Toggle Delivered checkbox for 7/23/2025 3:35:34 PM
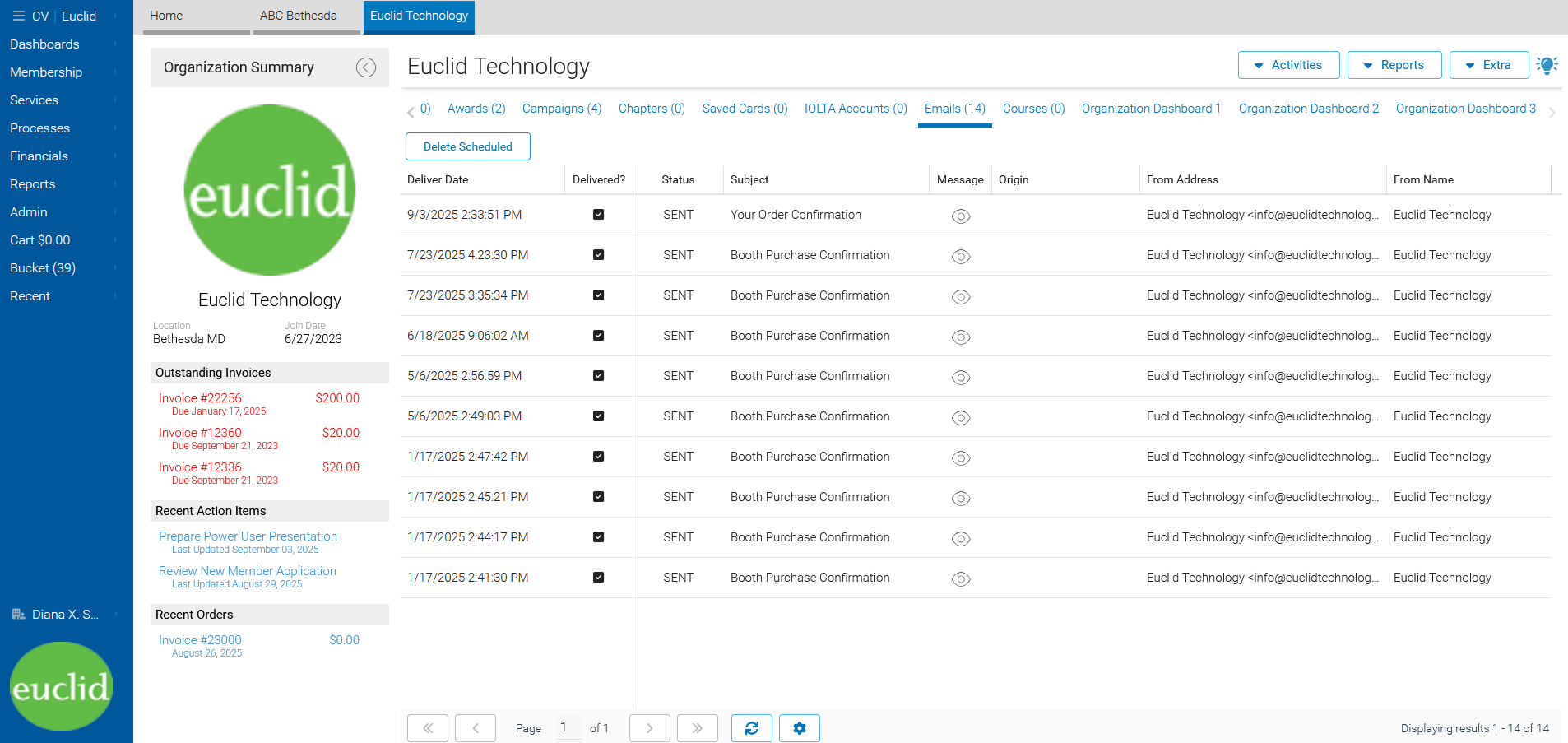Image resolution: width=1568 pixels, height=743 pixels. click(599, 295)
